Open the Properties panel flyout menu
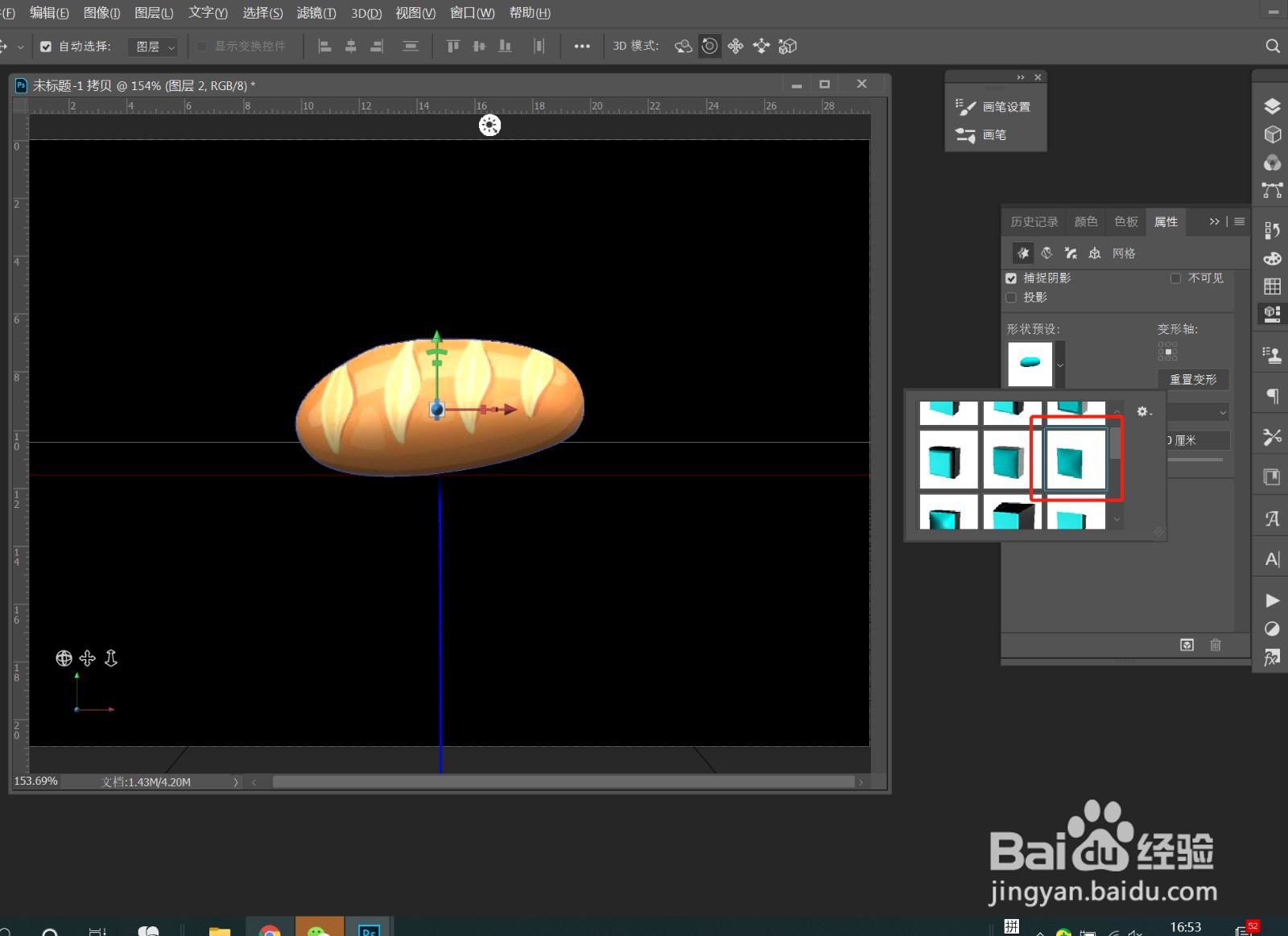This screenshot has height=936, width=1288. tap(1240, 221)
